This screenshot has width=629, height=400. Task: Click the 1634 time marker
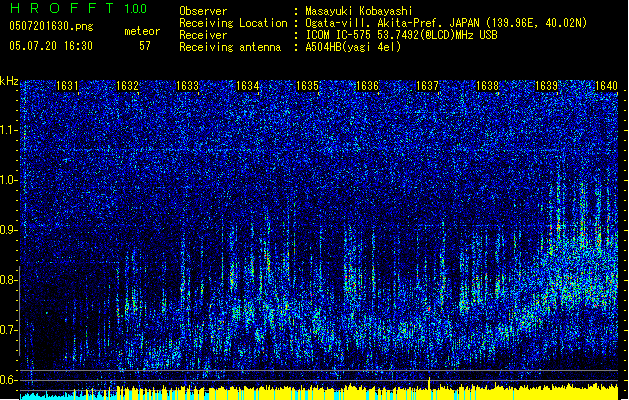pos(248,86)
